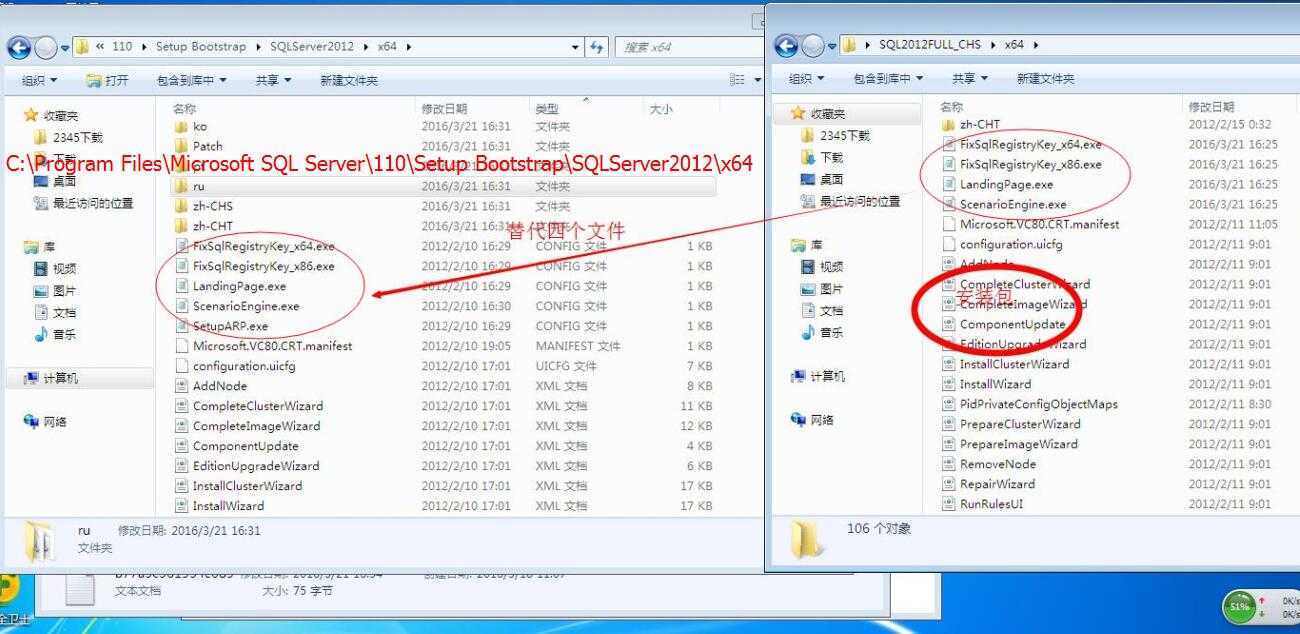
Task: Select Microsoft.VC80.CRT.manifest in left window
Action: [x=272, y=346]
